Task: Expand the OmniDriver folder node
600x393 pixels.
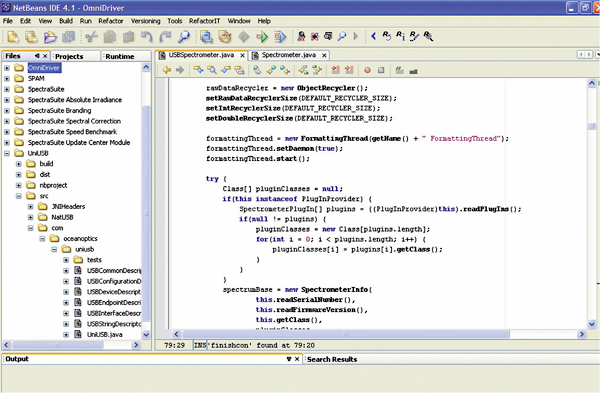Action: pyautogui.click(x=7, y=68)
